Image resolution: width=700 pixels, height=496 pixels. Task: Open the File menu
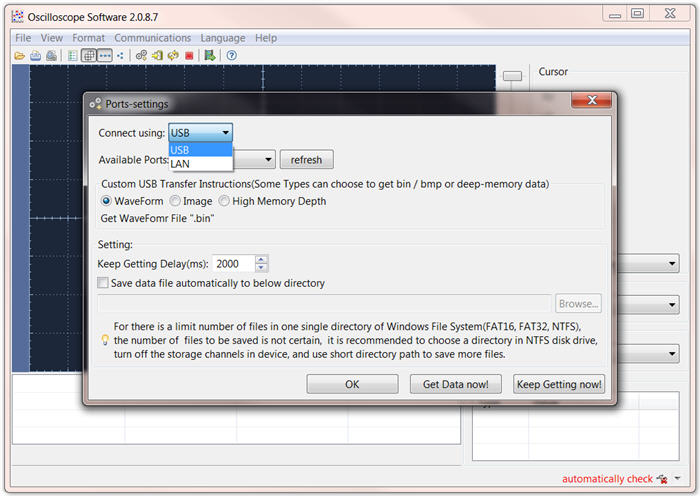click(23, 38)
